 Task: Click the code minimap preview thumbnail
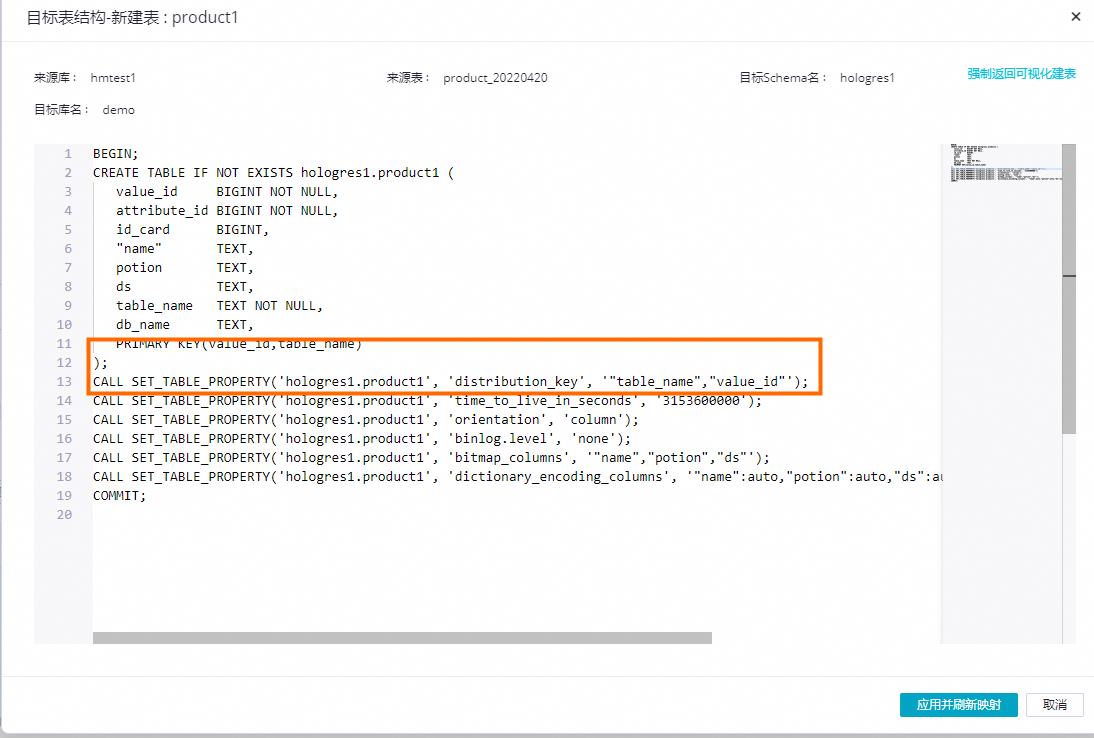click(x=1005, y=163)
